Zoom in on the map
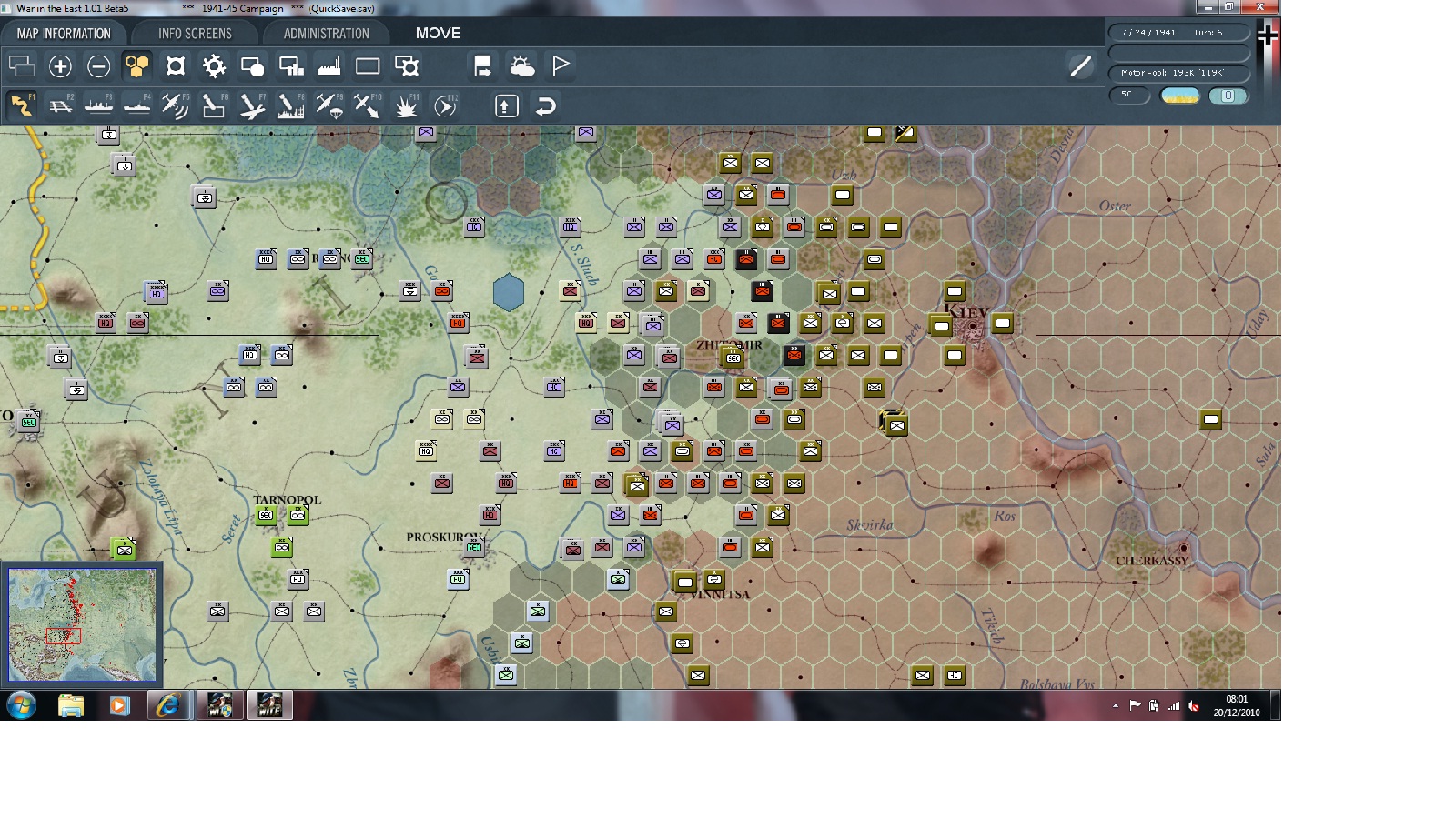Image resolution: width=1456 pixels, height=819 pixels. (60, 66)
